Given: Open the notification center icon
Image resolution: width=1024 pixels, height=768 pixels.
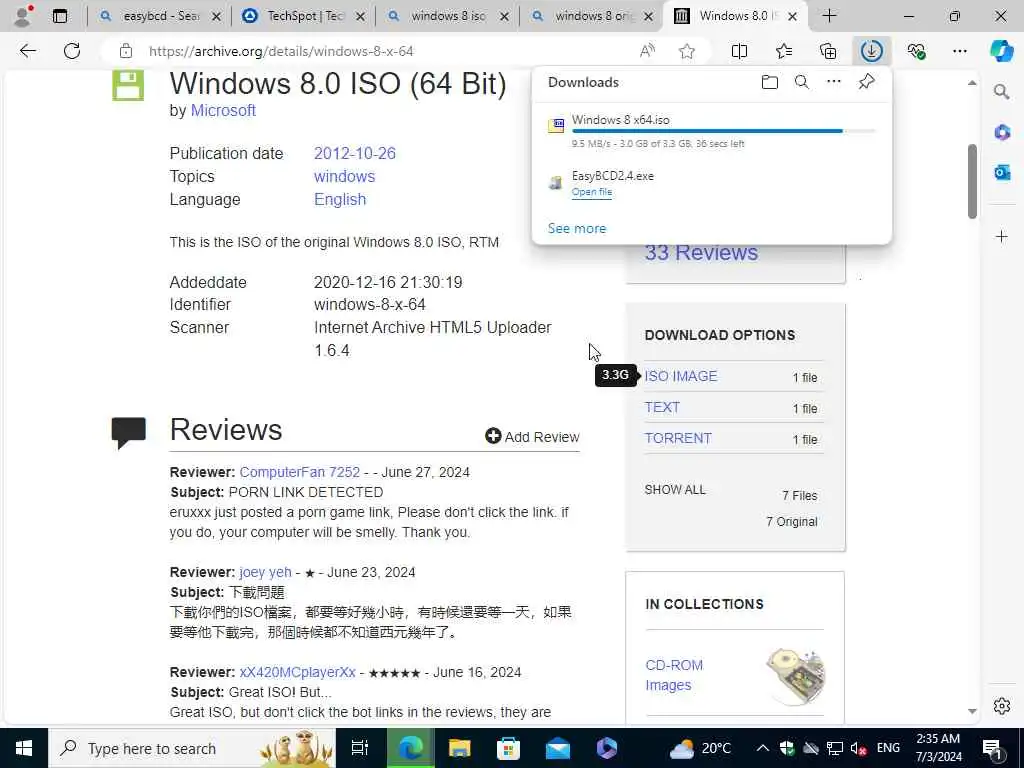Looking at the screenshot, I should tap(991, 748).
